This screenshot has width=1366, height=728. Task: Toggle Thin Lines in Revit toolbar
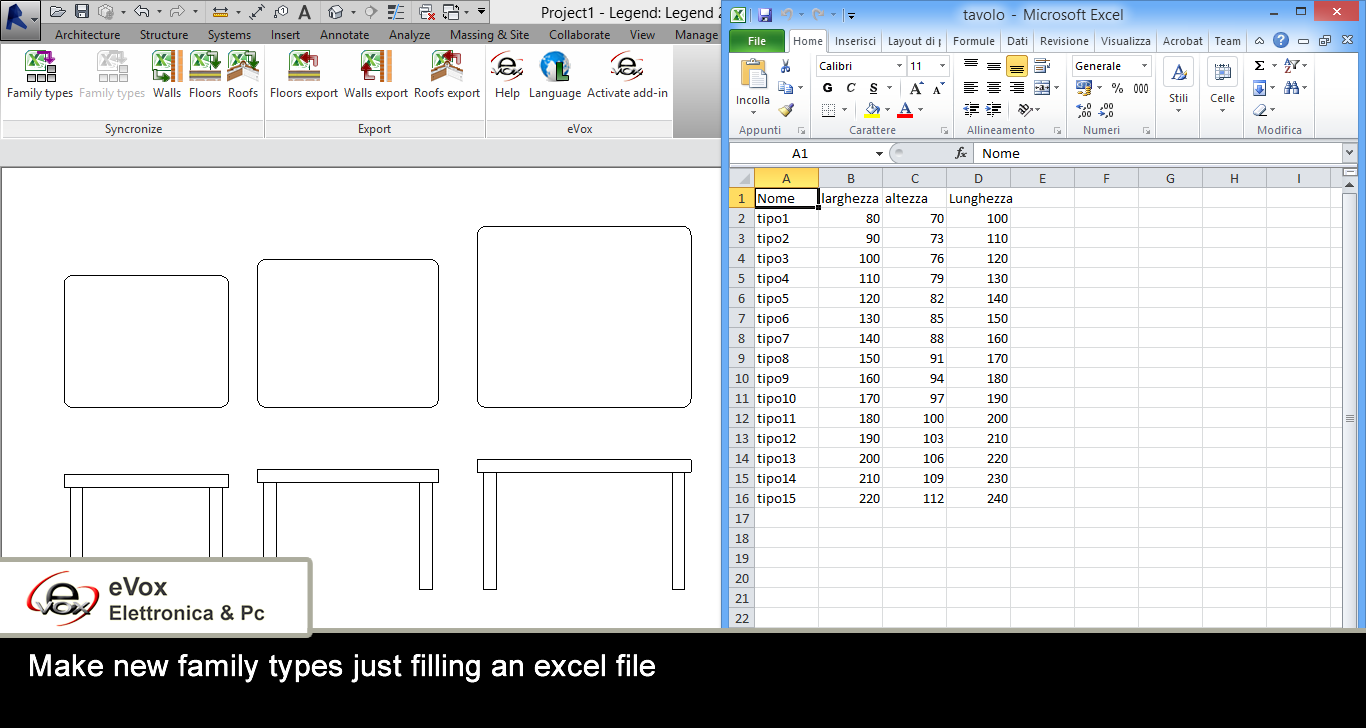(x=395, y=12)
